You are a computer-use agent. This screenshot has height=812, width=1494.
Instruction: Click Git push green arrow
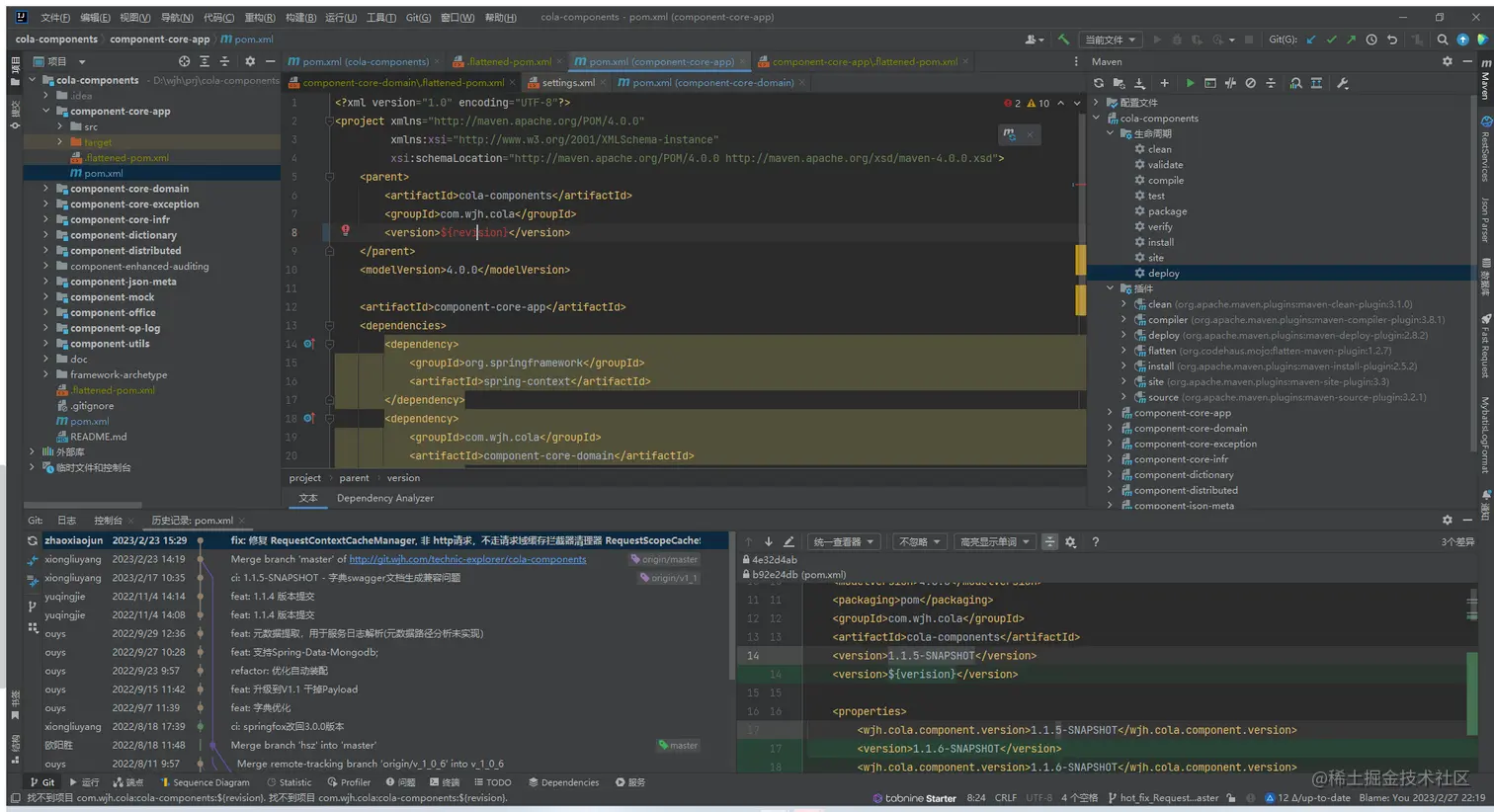pos(1351,40)
